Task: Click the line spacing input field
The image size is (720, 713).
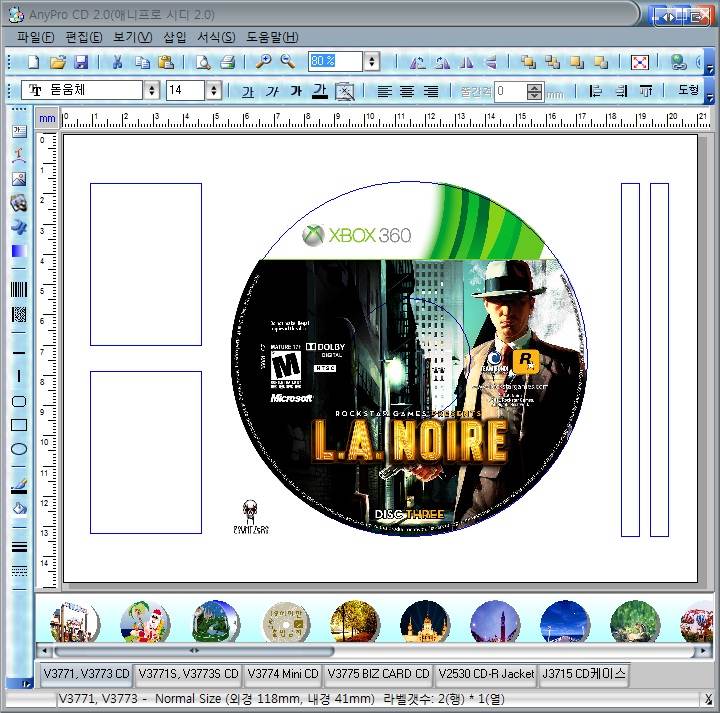Action: (x=511, y=91)
